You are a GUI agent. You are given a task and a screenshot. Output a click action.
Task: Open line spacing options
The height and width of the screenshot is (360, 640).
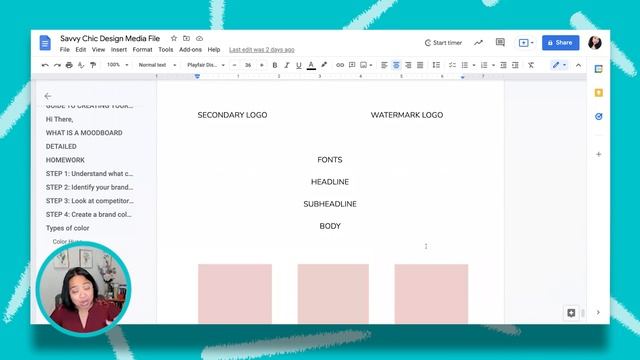tap(436, 65)
